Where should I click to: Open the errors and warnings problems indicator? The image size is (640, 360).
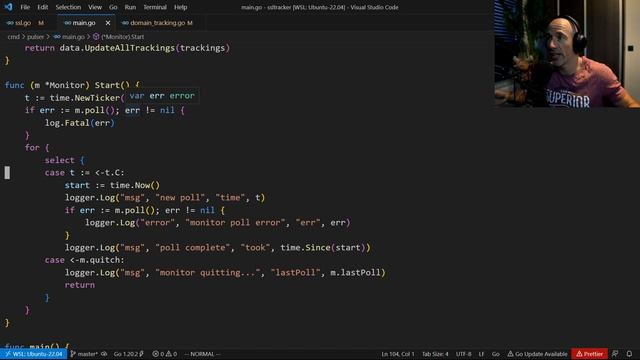(164, 354)
